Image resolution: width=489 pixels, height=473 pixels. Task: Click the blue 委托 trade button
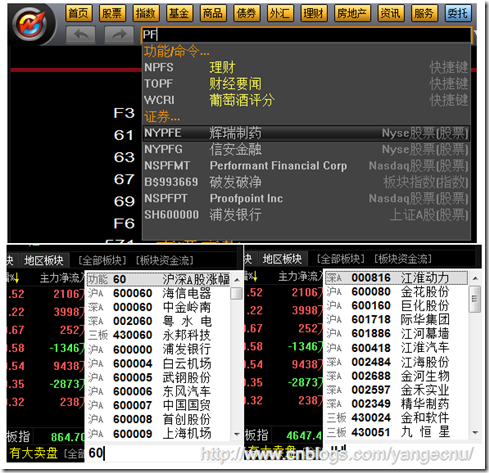(458, 13)
